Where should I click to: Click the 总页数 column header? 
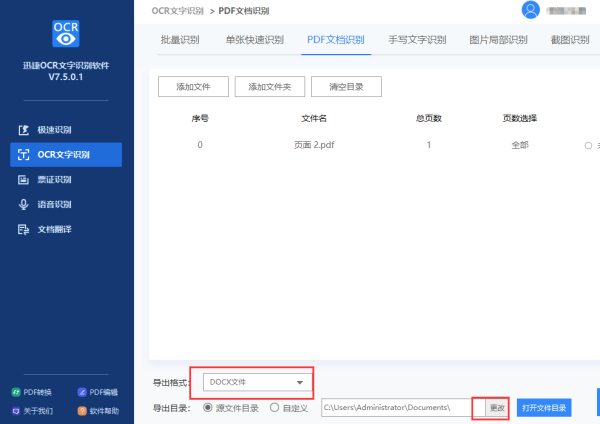coord(429,118)
